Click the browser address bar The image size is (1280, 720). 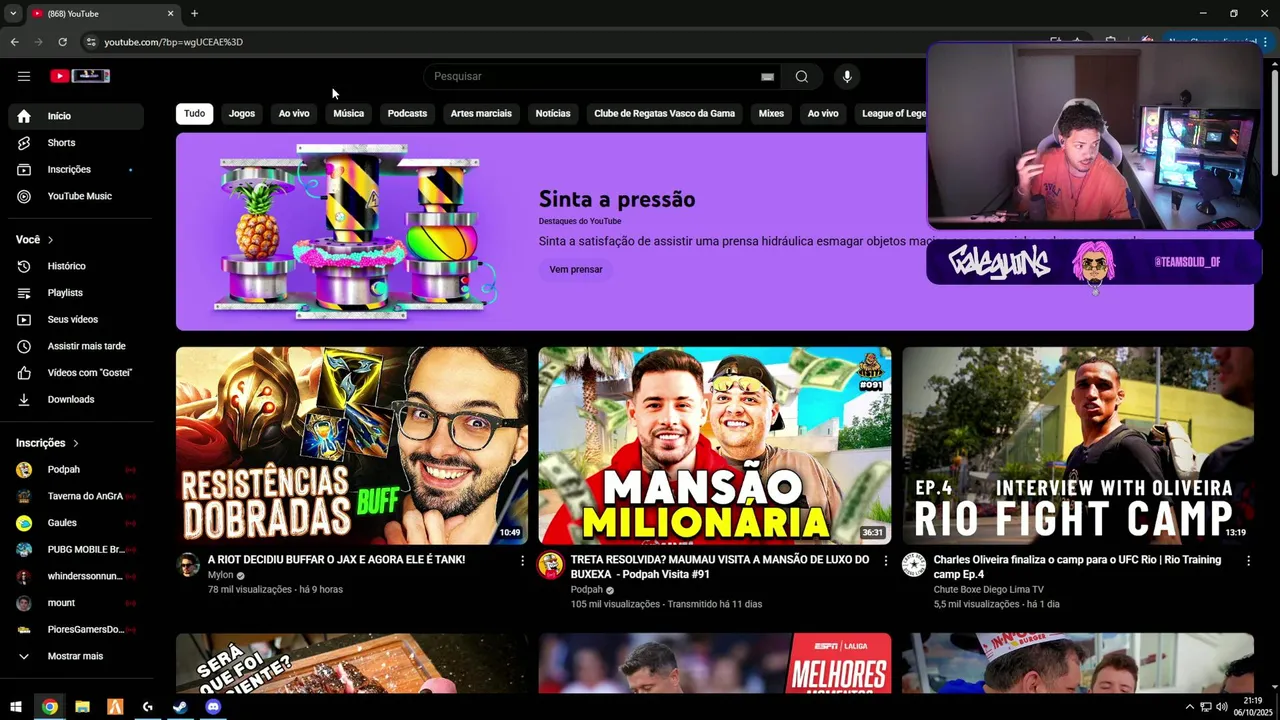560,42
